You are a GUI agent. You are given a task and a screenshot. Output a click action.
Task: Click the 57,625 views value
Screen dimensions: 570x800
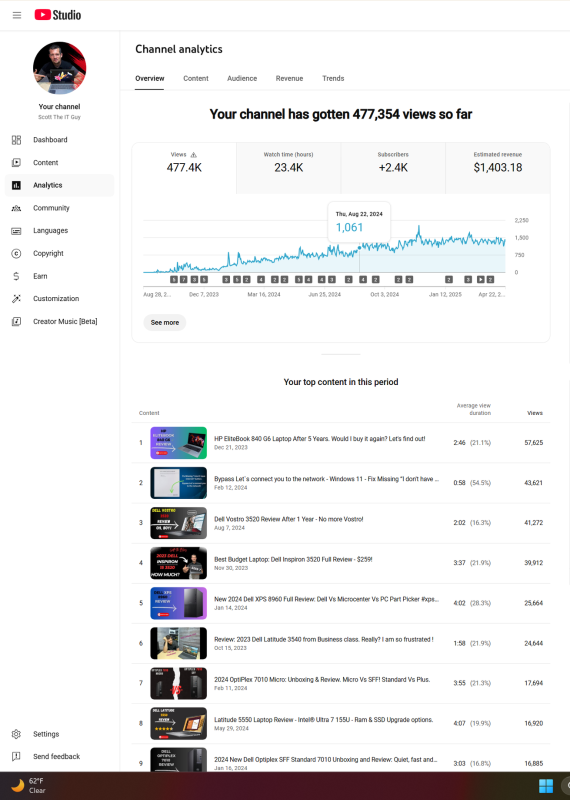click(533, 443)
